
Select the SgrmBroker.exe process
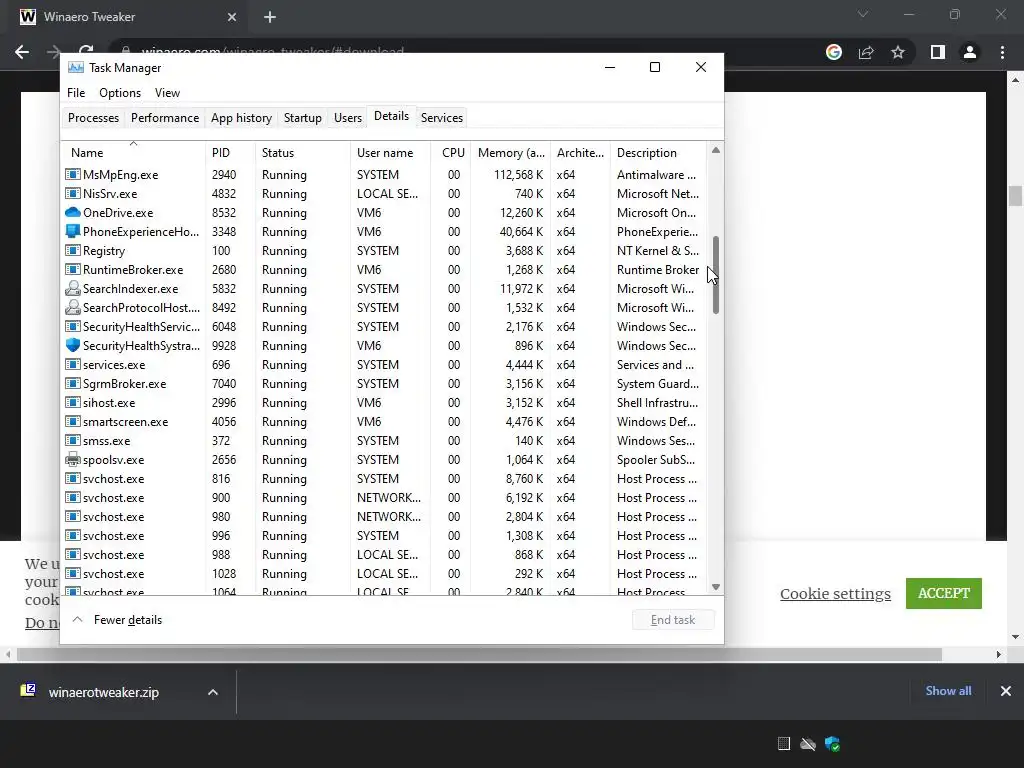tap(385, 383)
